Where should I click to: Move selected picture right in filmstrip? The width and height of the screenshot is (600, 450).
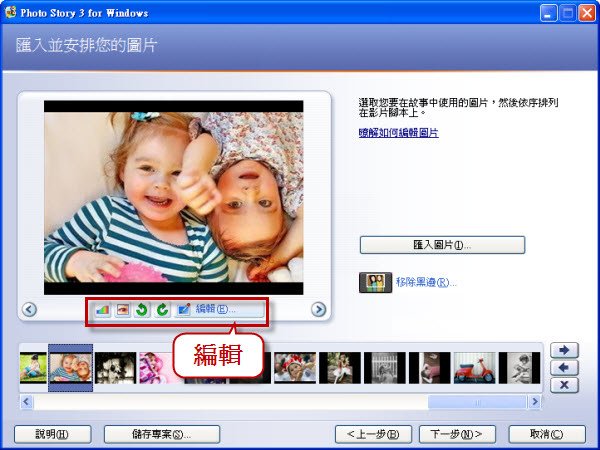coord(564,350)
